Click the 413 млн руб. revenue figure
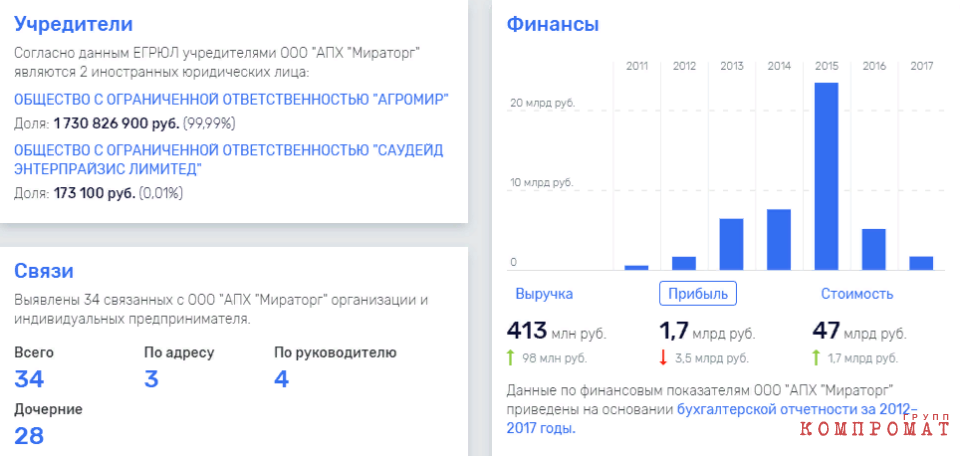Screen dimensions: 960x456 [557, 332]
